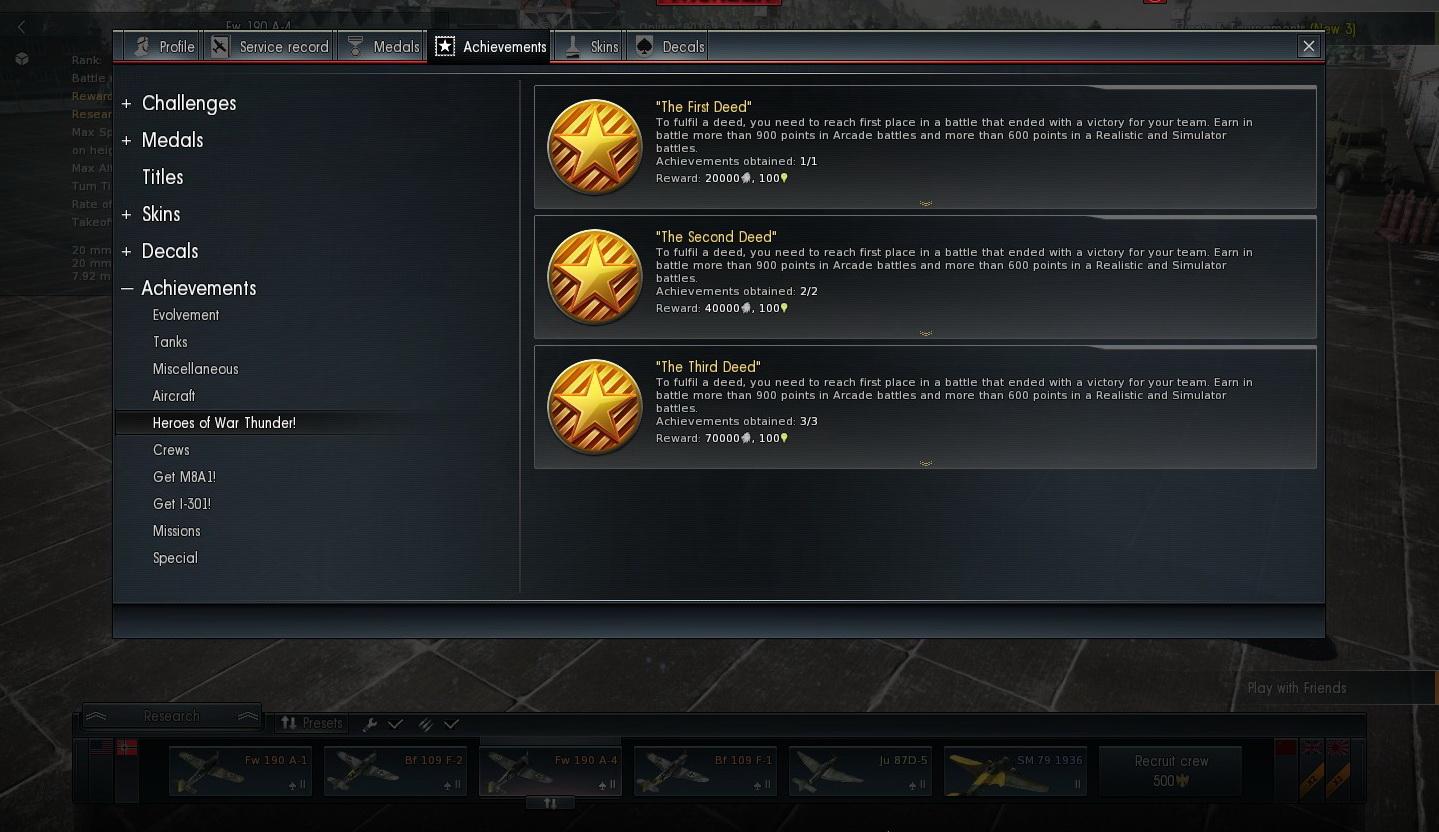Switch to the Service record tab
1439x832 pixels.
[x=270, y=47]
